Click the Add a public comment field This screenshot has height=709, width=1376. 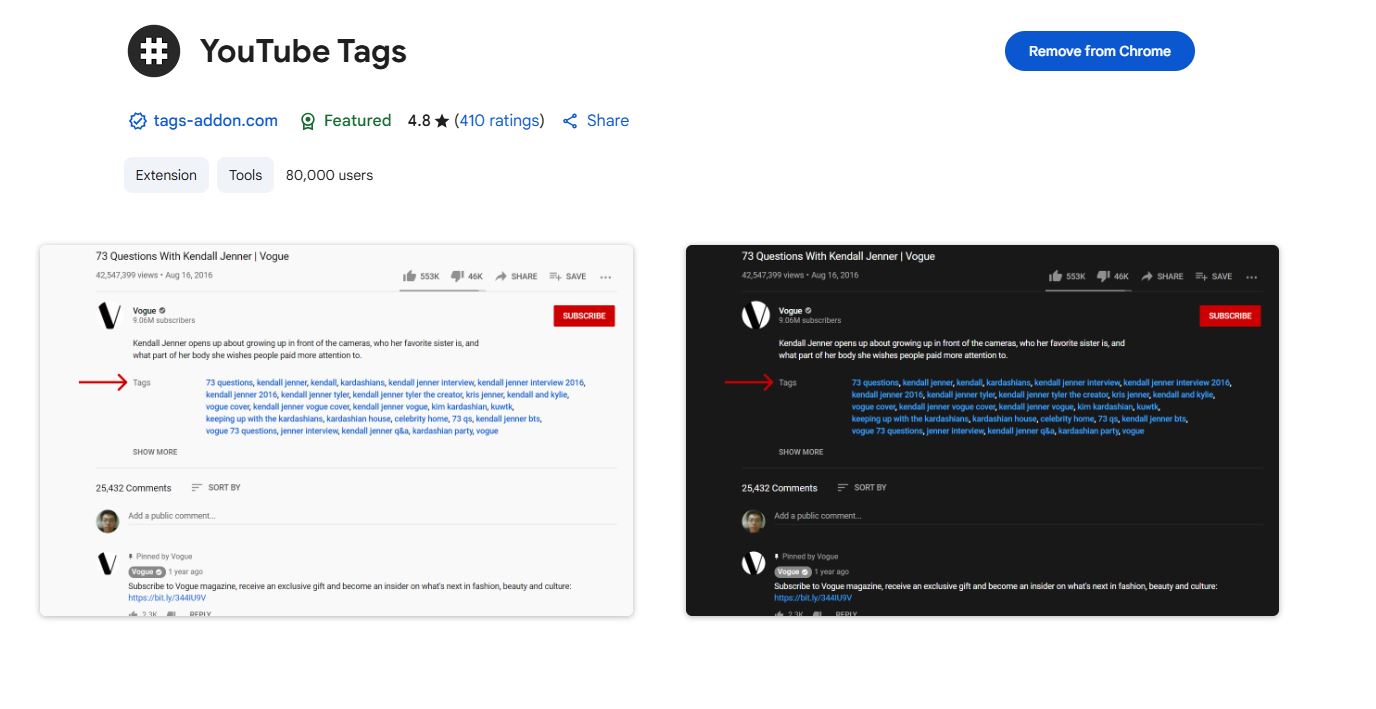click(173, 515)
